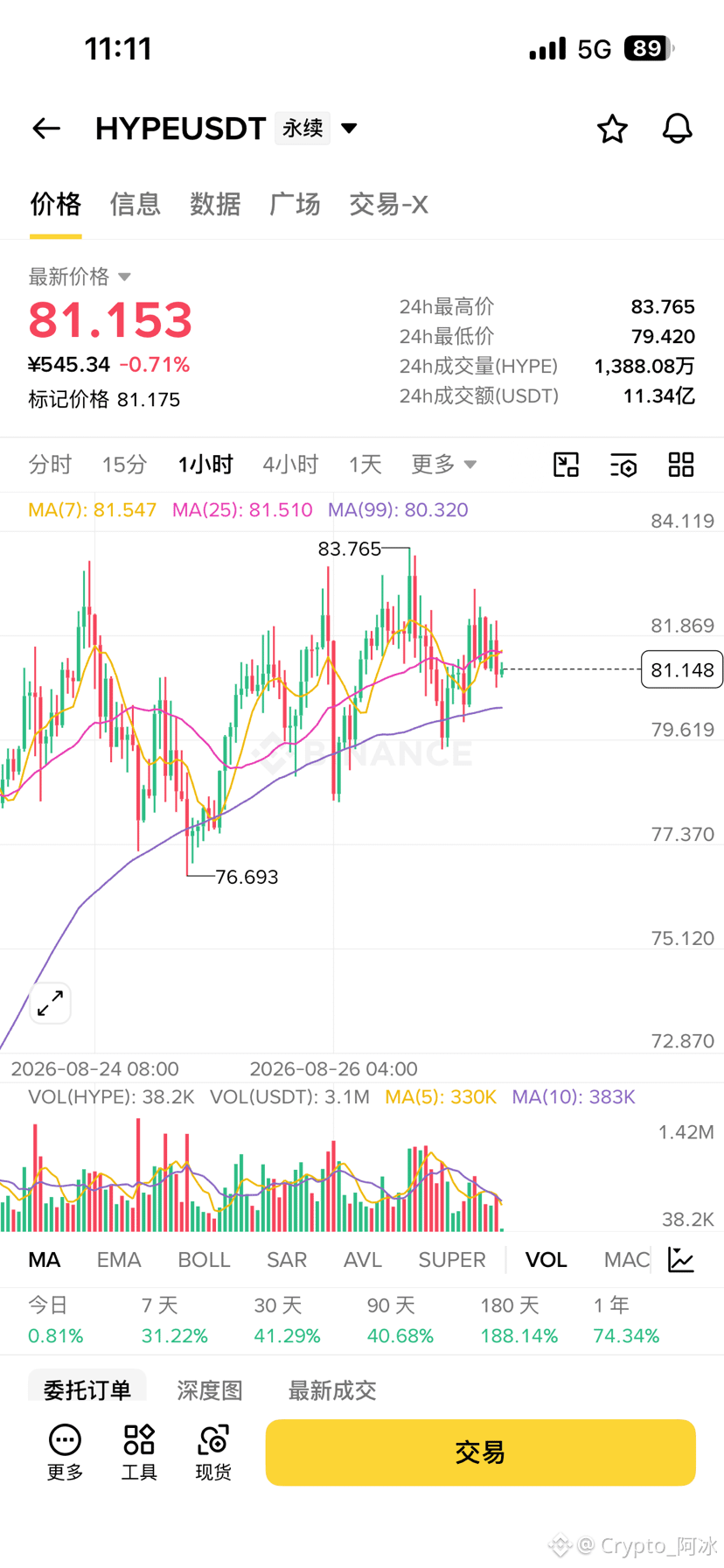Screen dimensions: 724x1568
Task: Switch to the 数据 tab
Action: tap(215, 204)
